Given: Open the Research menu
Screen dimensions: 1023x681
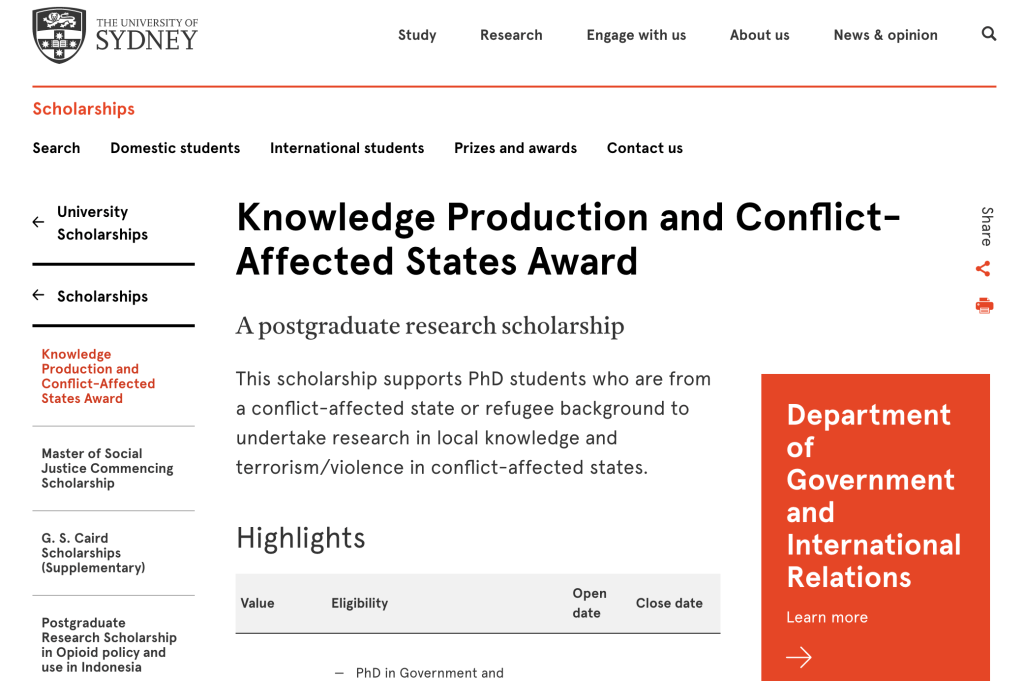Looking at the screenshot, I should click(x=511, y=35).
